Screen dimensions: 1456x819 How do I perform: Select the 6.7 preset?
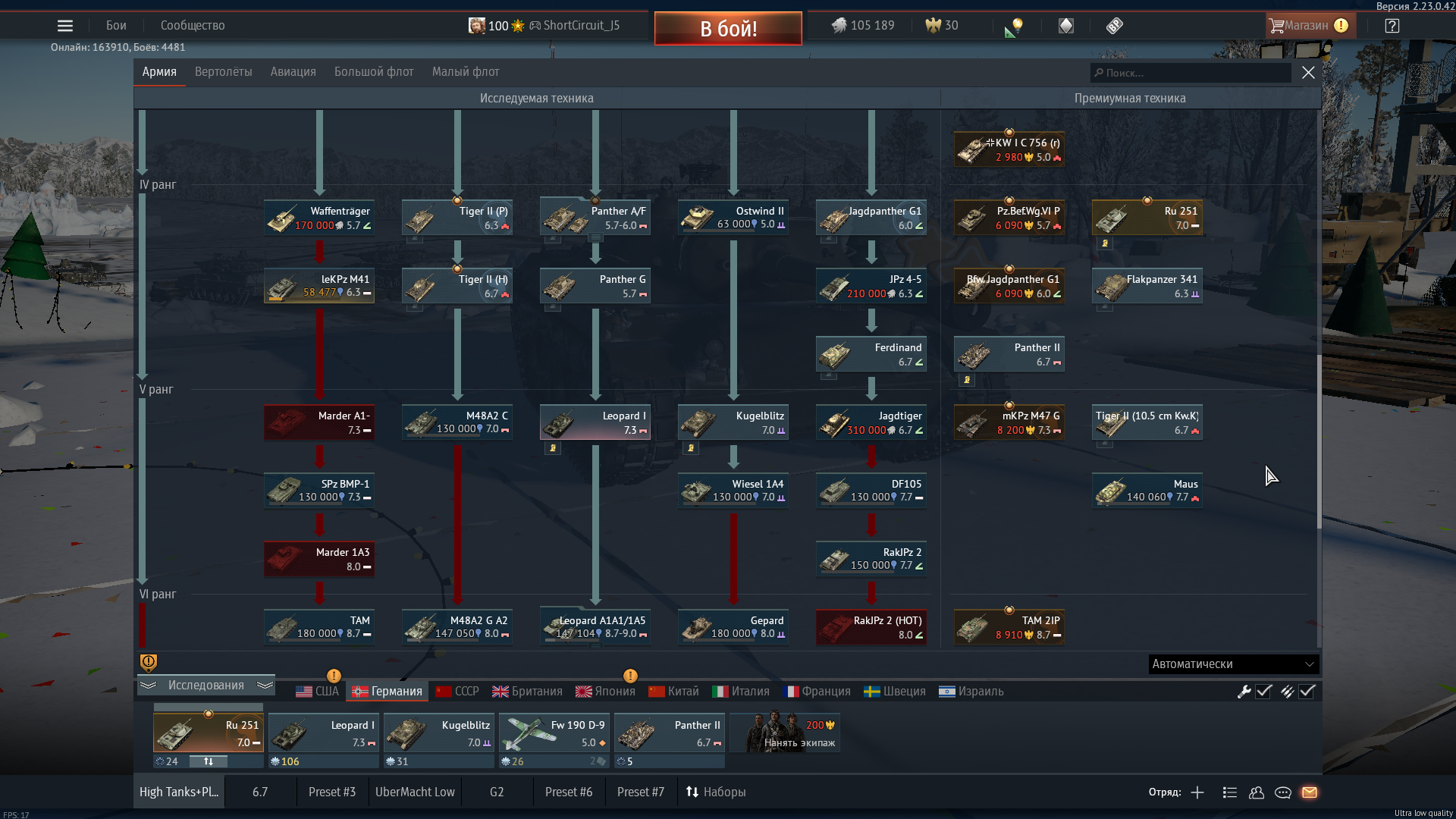pos(260,792)
